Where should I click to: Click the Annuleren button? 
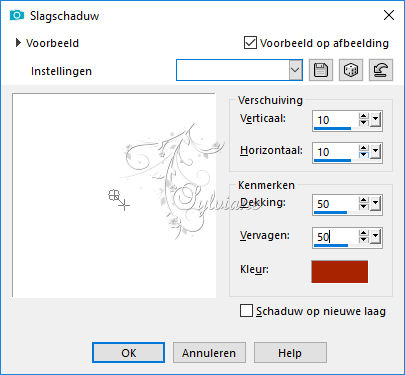tap(209, 353)
